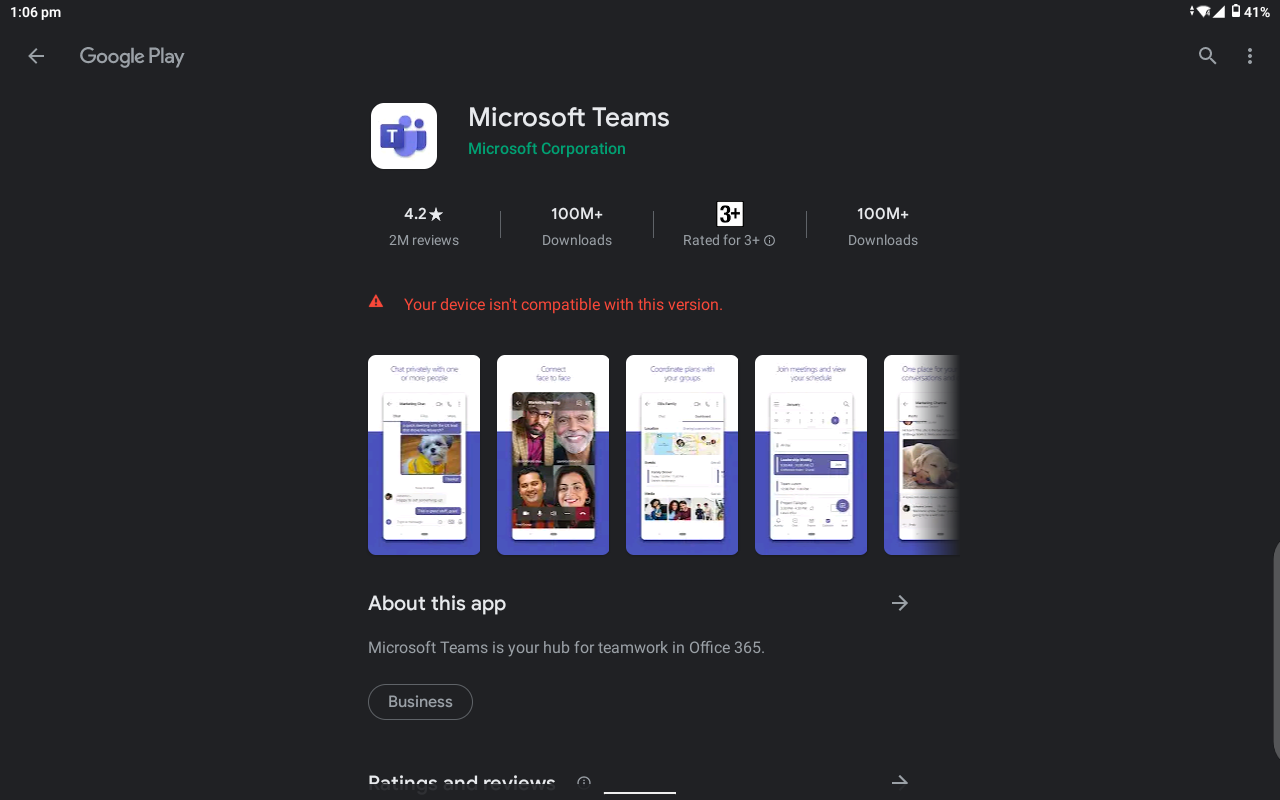
Task: Open the 'Coordinate plans' screenshot
Action: 682,455
